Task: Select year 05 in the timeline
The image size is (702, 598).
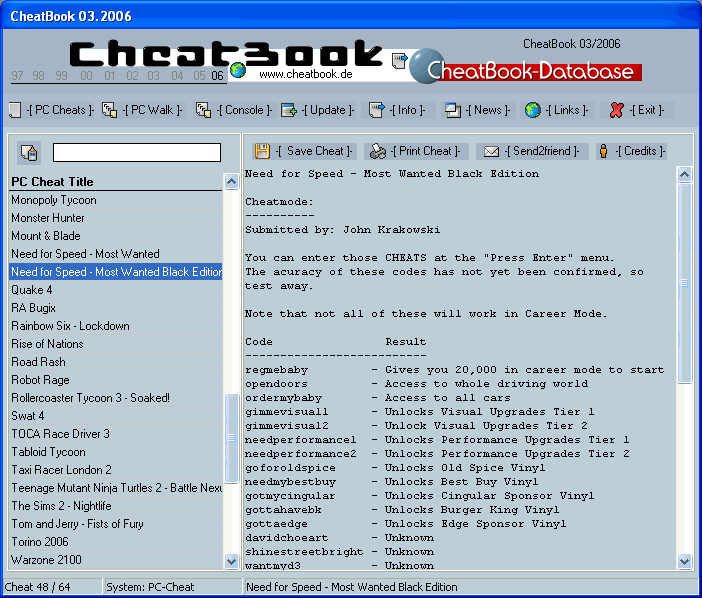Action: [x=199, y=76]
